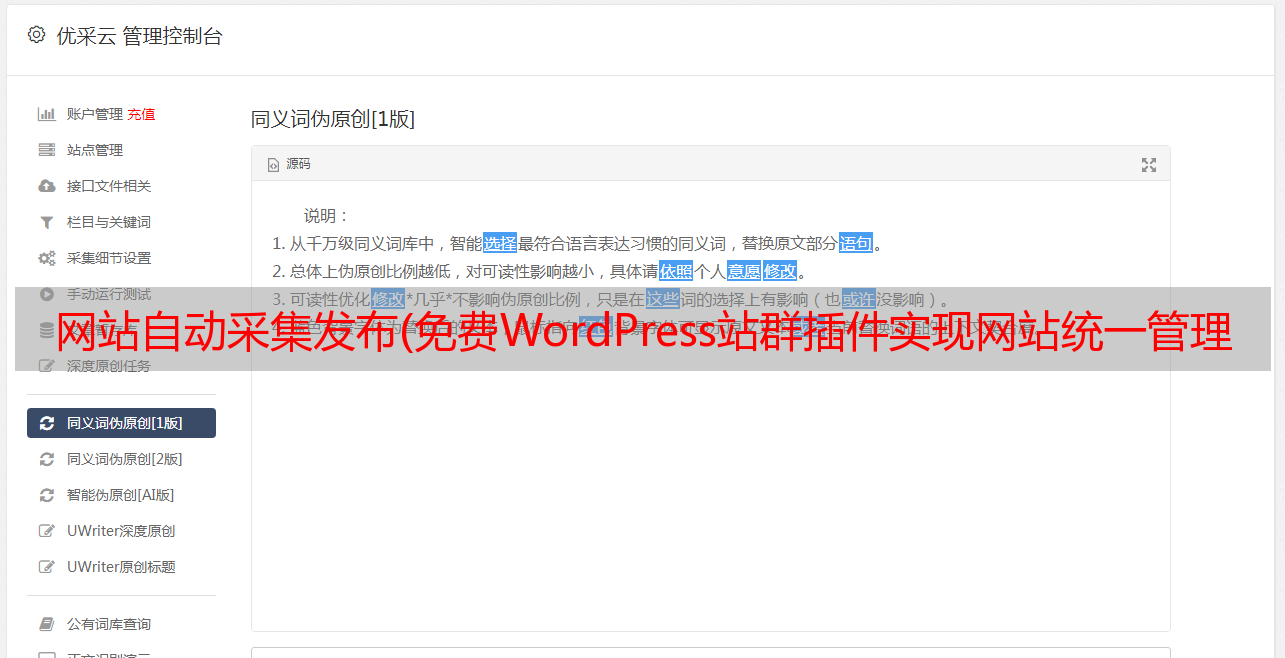The height and width of the screenshot is (658, 1285).
Task: Click the highlighted word 意愿 in line 2
Action: [744, 271]
